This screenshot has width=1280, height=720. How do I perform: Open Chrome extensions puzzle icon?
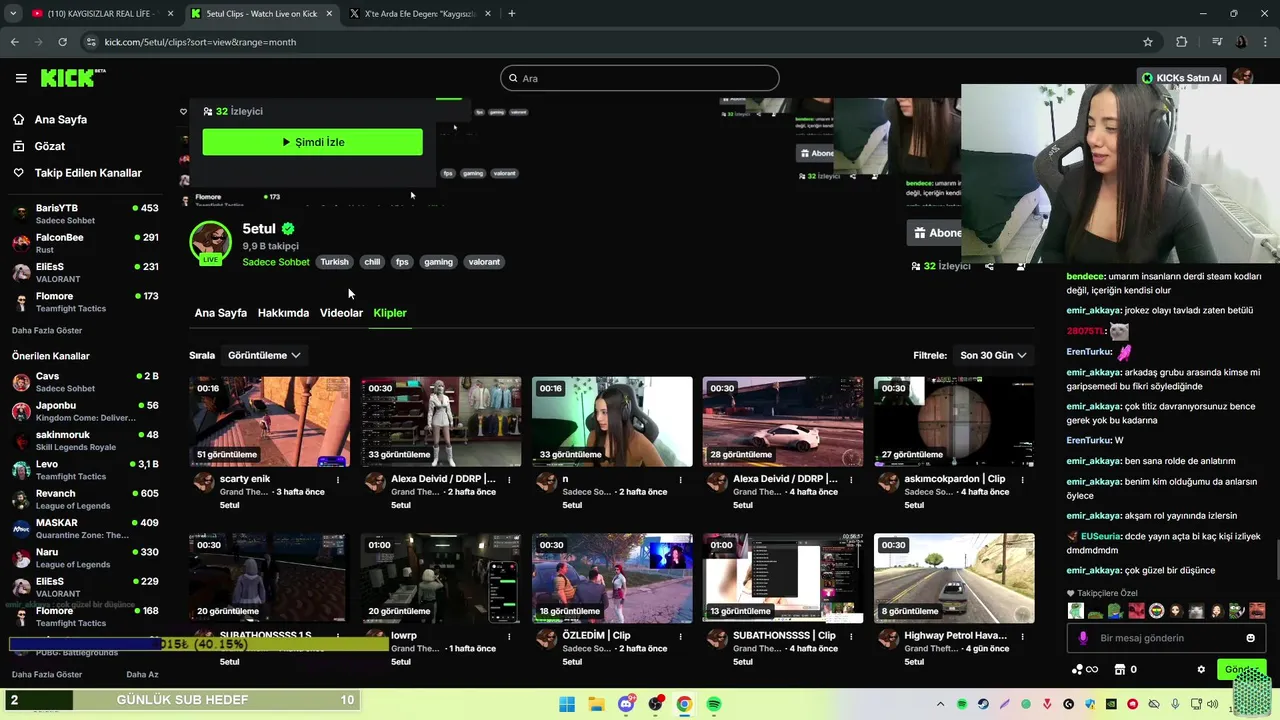[x=1182, y=42]
